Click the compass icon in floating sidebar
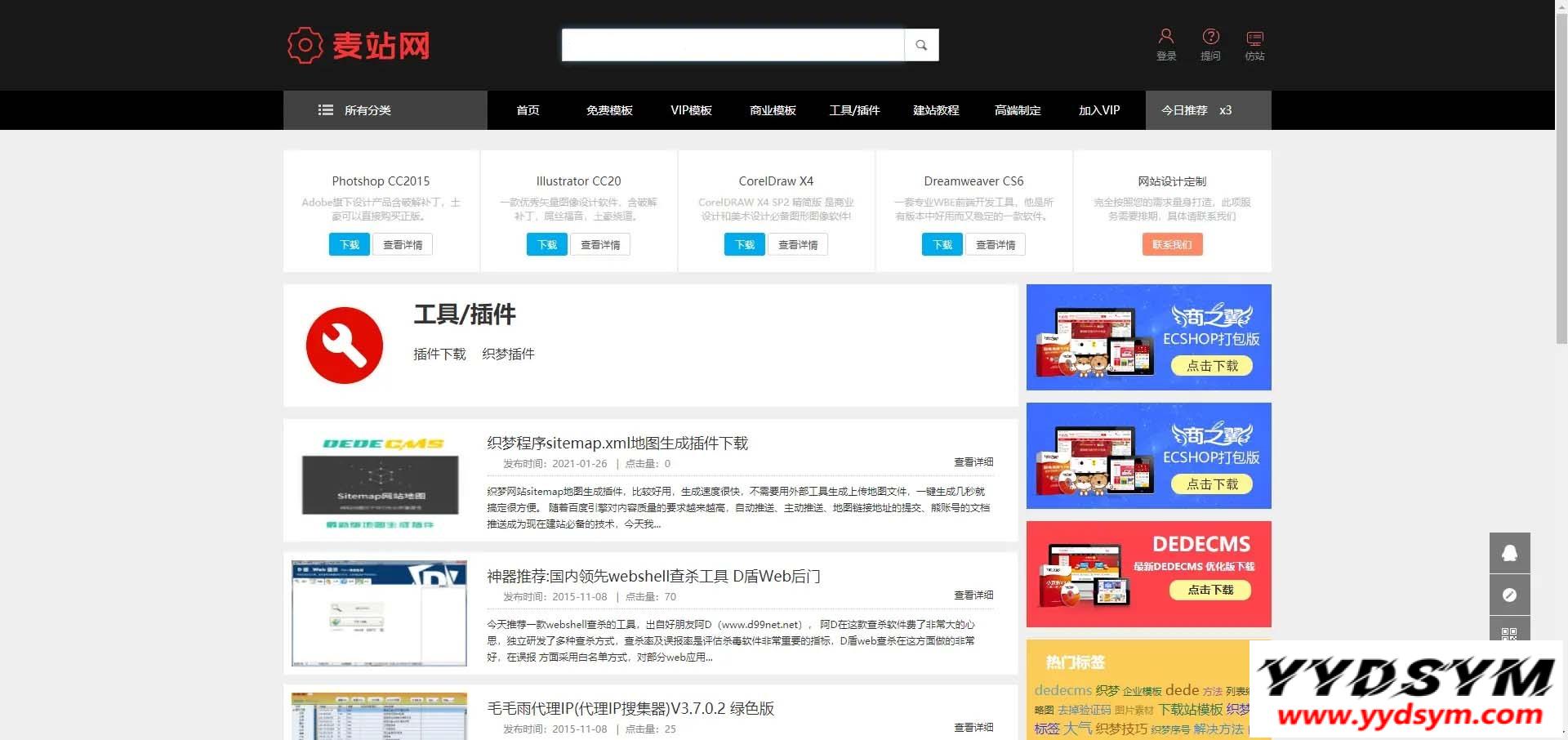This screenshot has height=740, width=1568. tap(1509, 595)
